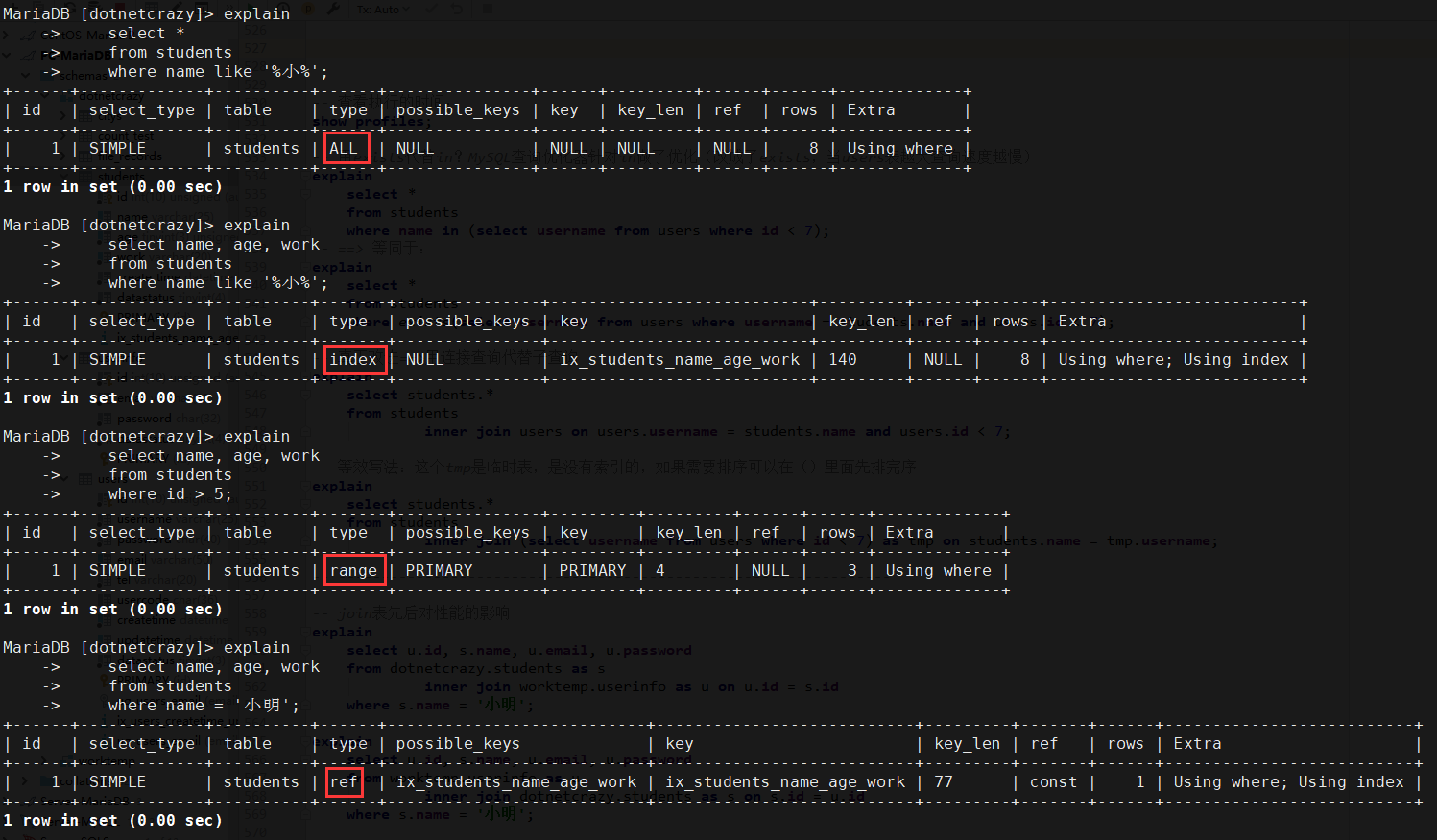Click "PRIMARY" under the possible_keys column
Viewport: 1437px width, 840px height.
pos(439,571)
